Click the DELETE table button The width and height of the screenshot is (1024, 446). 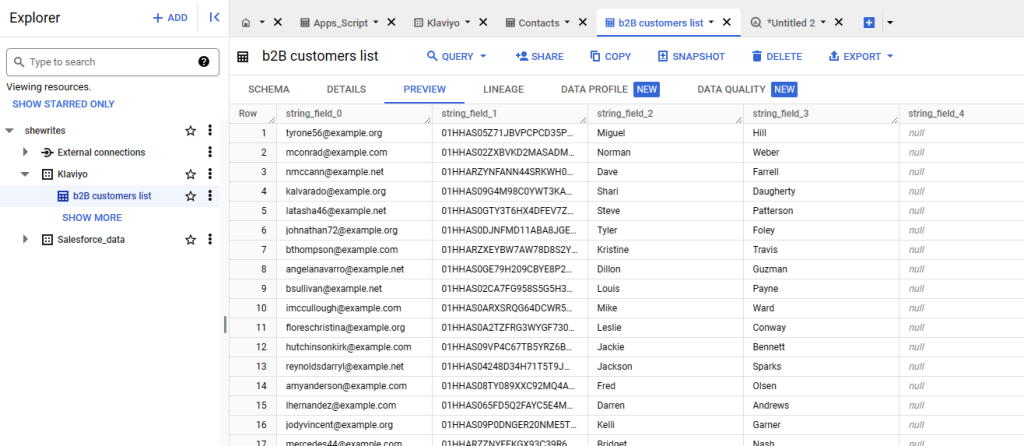776,57
